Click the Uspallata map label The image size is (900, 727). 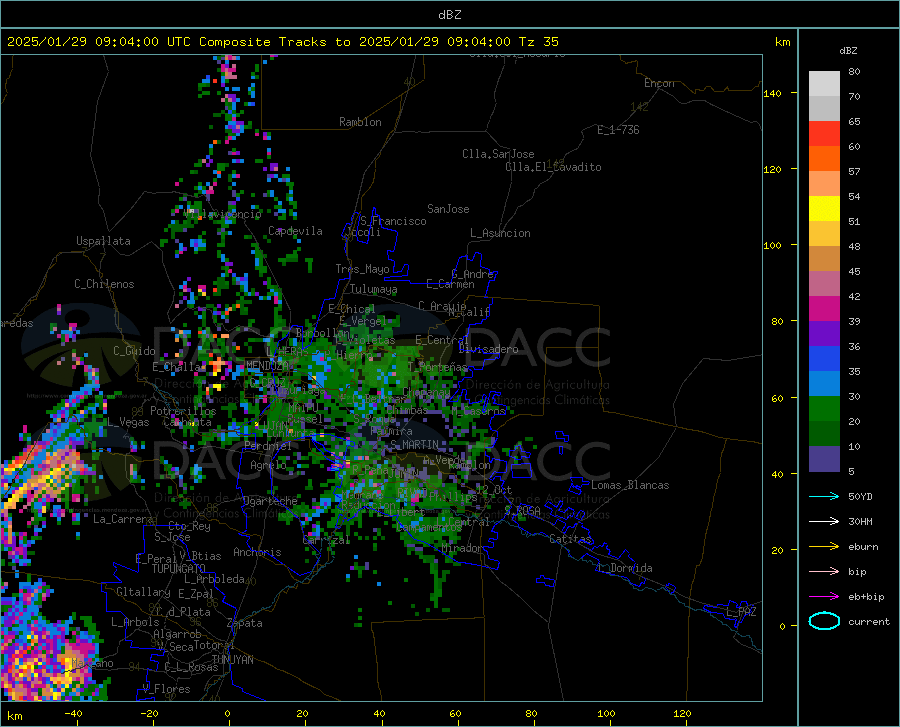[x=103, y=241]
